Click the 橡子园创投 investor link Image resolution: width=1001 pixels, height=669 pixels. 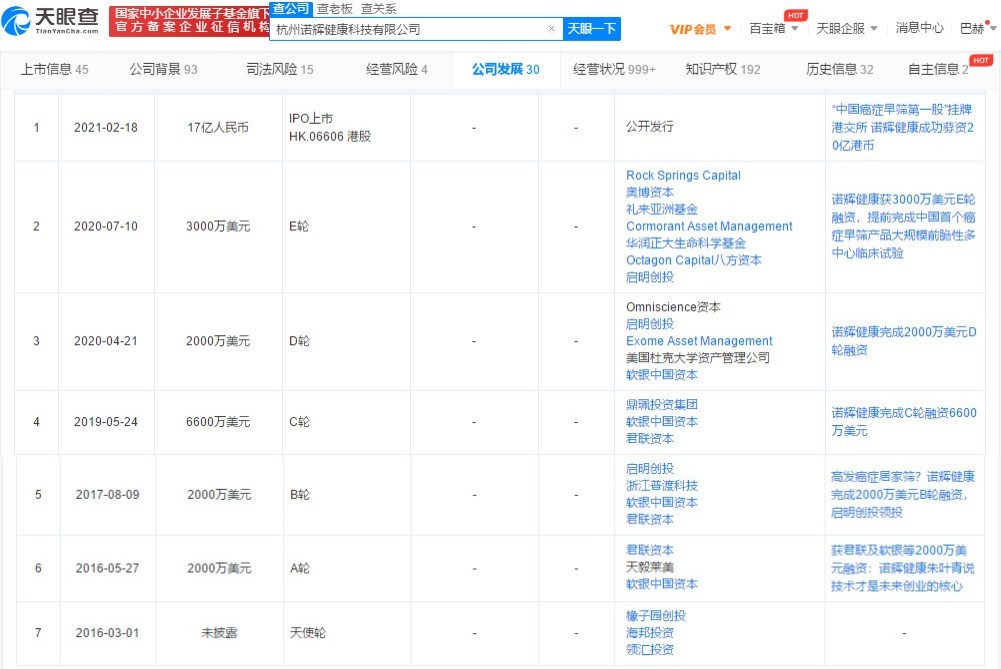click(x=656, y=616)
